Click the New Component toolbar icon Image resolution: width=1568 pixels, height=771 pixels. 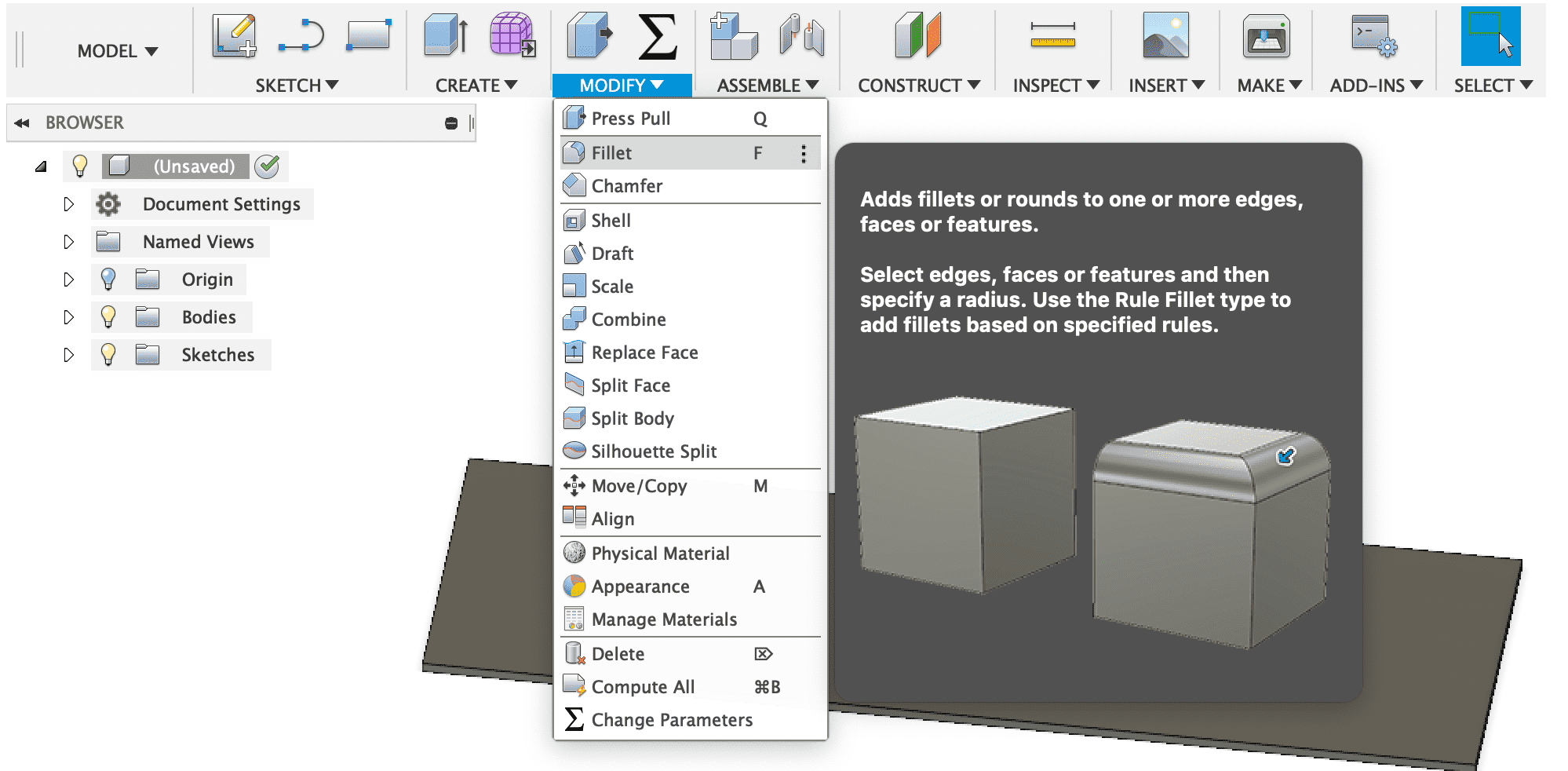point(733,36)
